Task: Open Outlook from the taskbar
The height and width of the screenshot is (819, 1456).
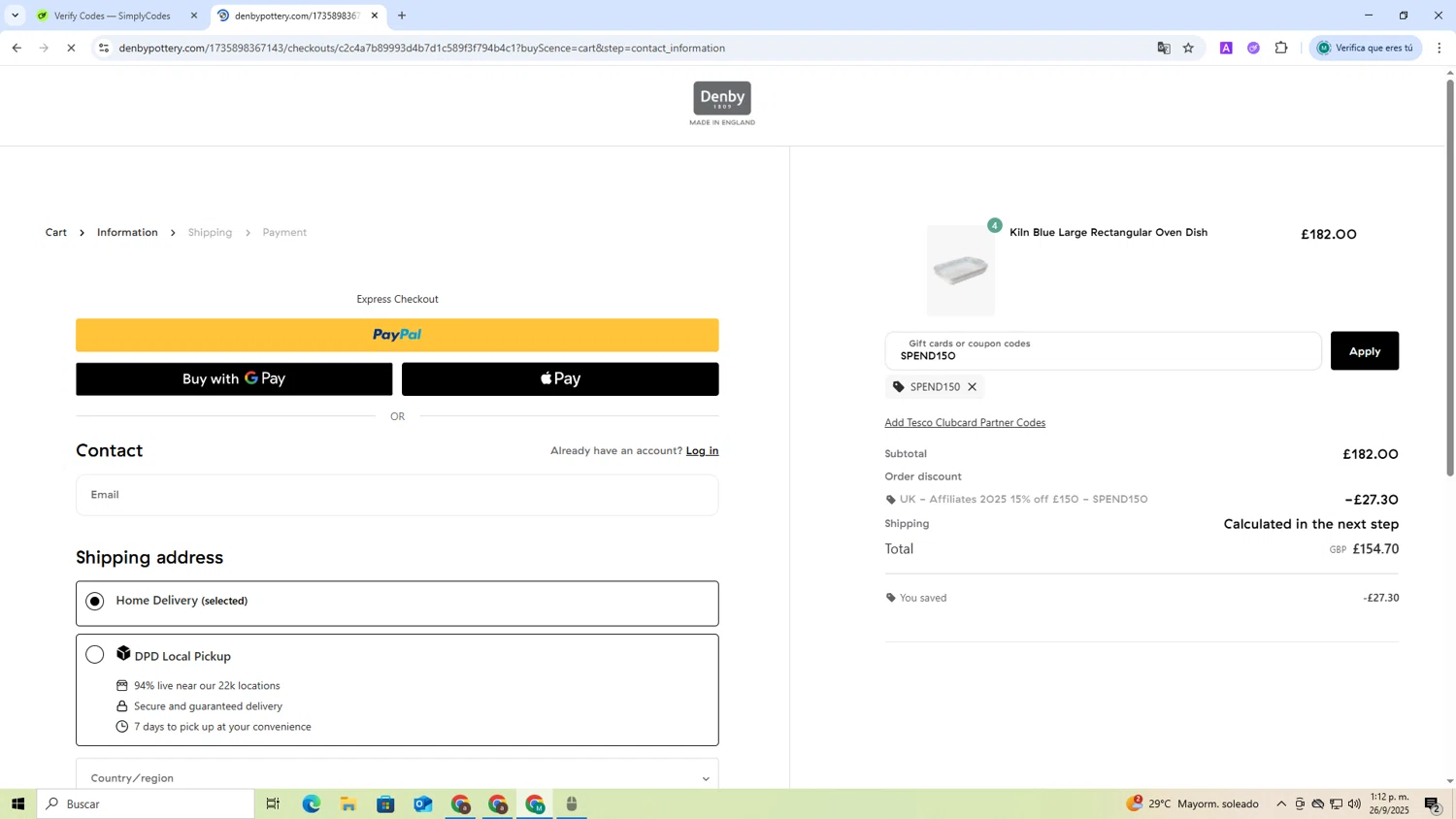Action: [x=423, y=803]
